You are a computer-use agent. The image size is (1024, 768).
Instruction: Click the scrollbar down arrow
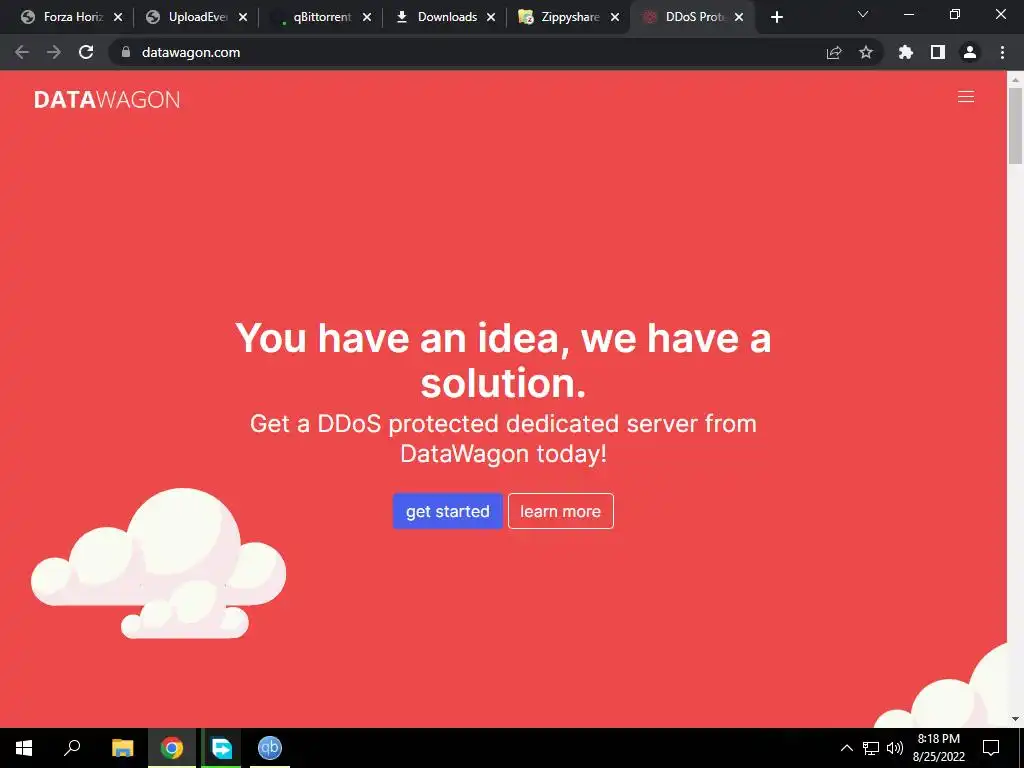pyautogui.click(x=1015, y=720)
